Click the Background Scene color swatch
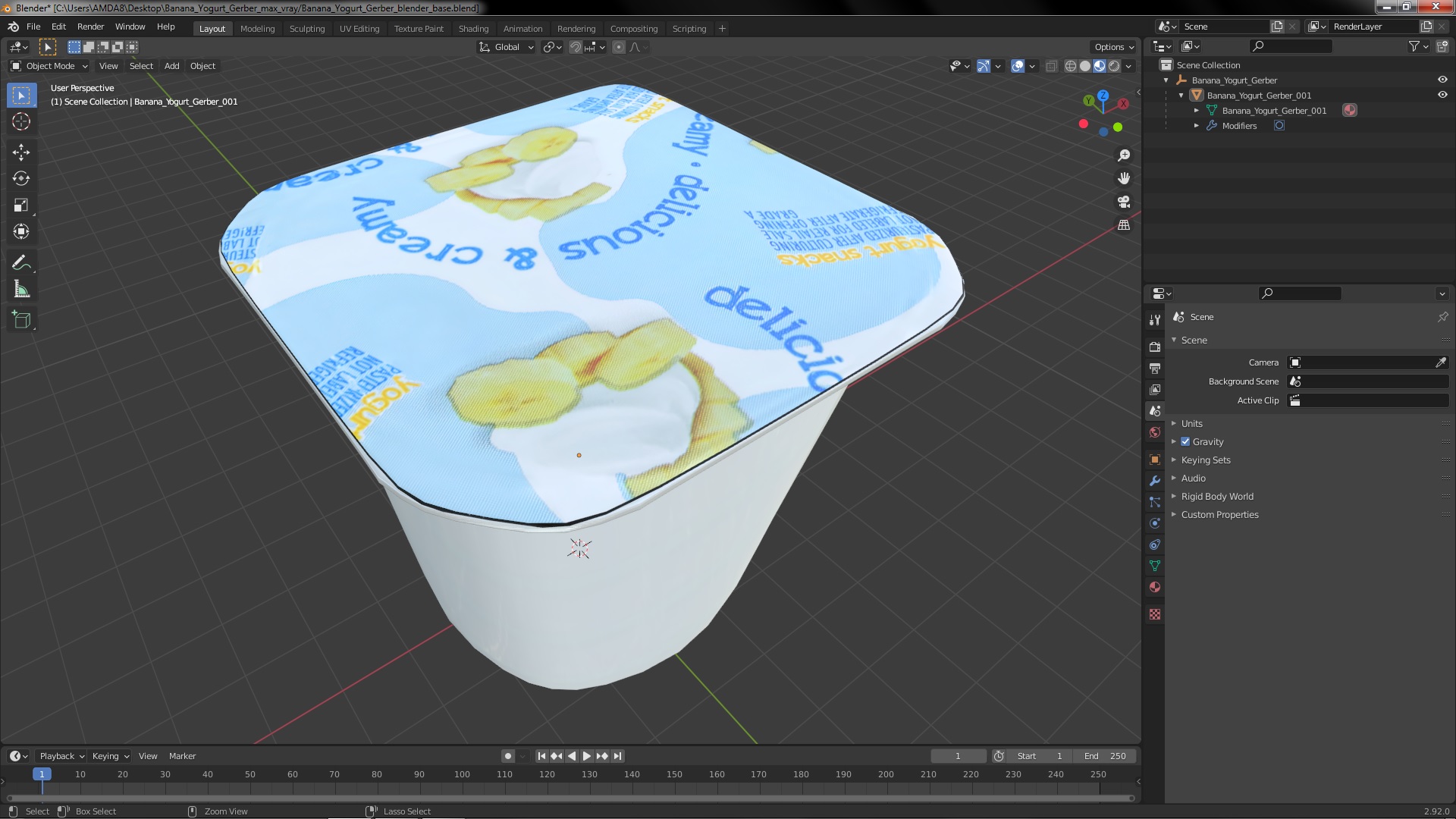The width and height of the screenshot is (1456, 819). point(1294,381)
